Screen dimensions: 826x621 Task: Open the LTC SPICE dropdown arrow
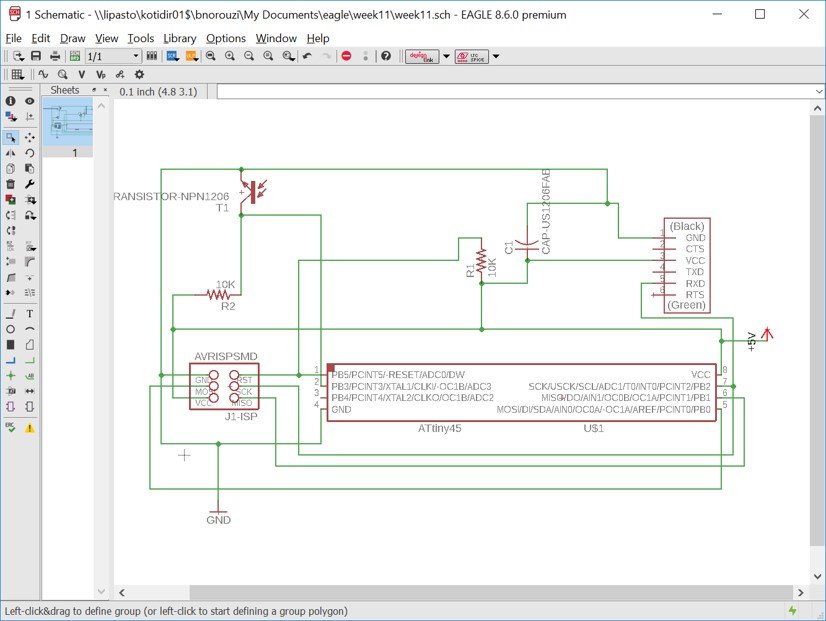(496, 56)
